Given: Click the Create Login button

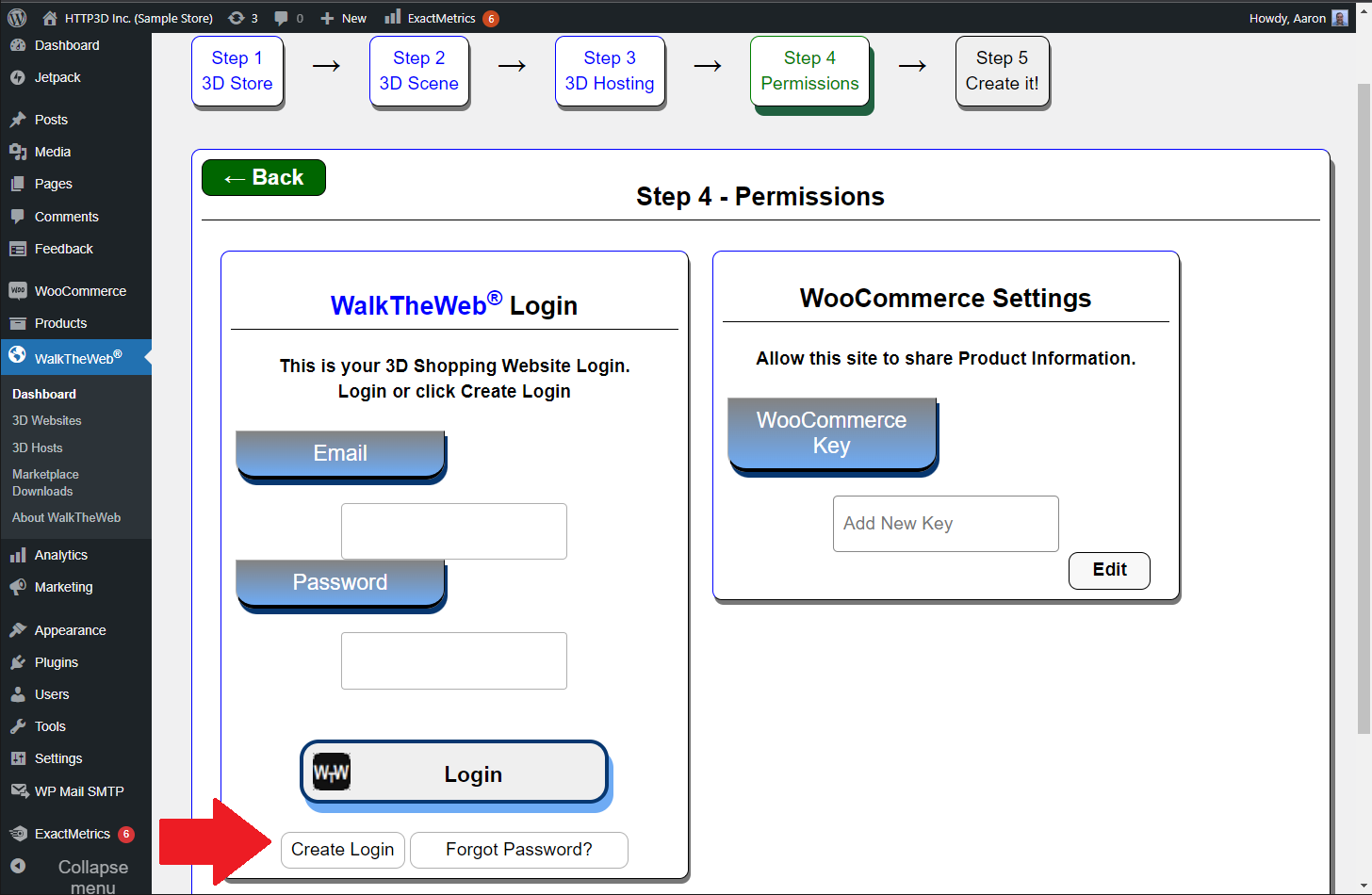Looking at the screenshot, I should (343, 850).
